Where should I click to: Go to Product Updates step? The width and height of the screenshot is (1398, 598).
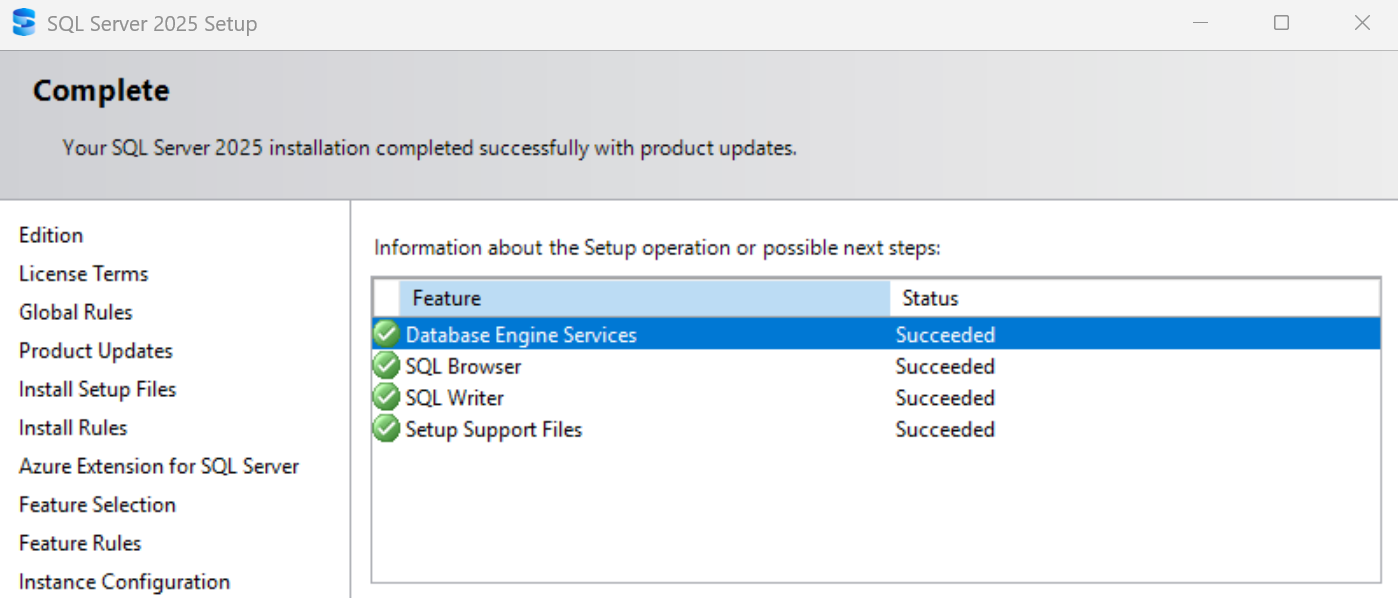[x=95, y=351]
